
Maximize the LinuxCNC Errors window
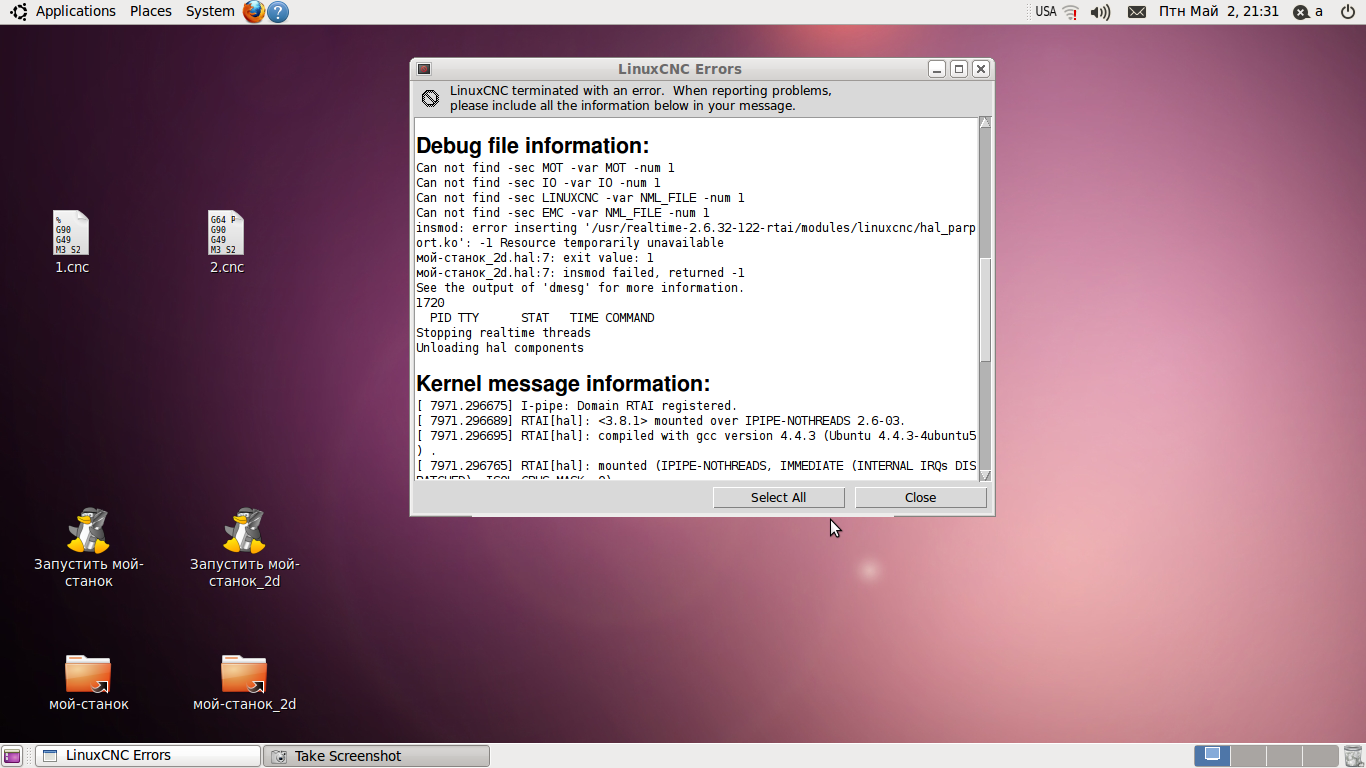[x=959, y=69]
